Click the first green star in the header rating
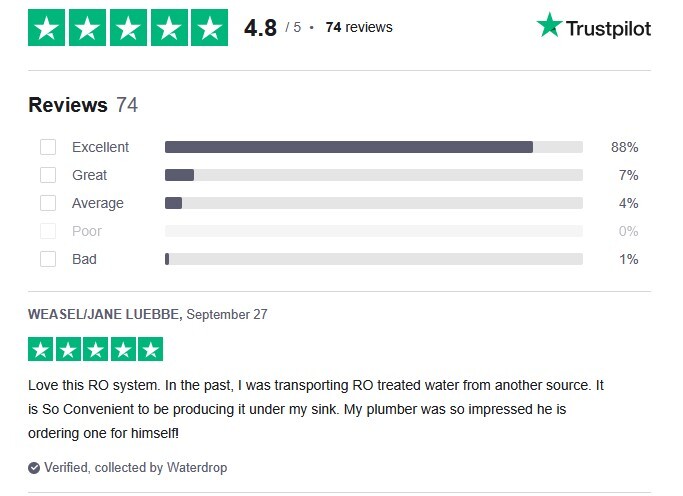683x496 pixels. 47,27
